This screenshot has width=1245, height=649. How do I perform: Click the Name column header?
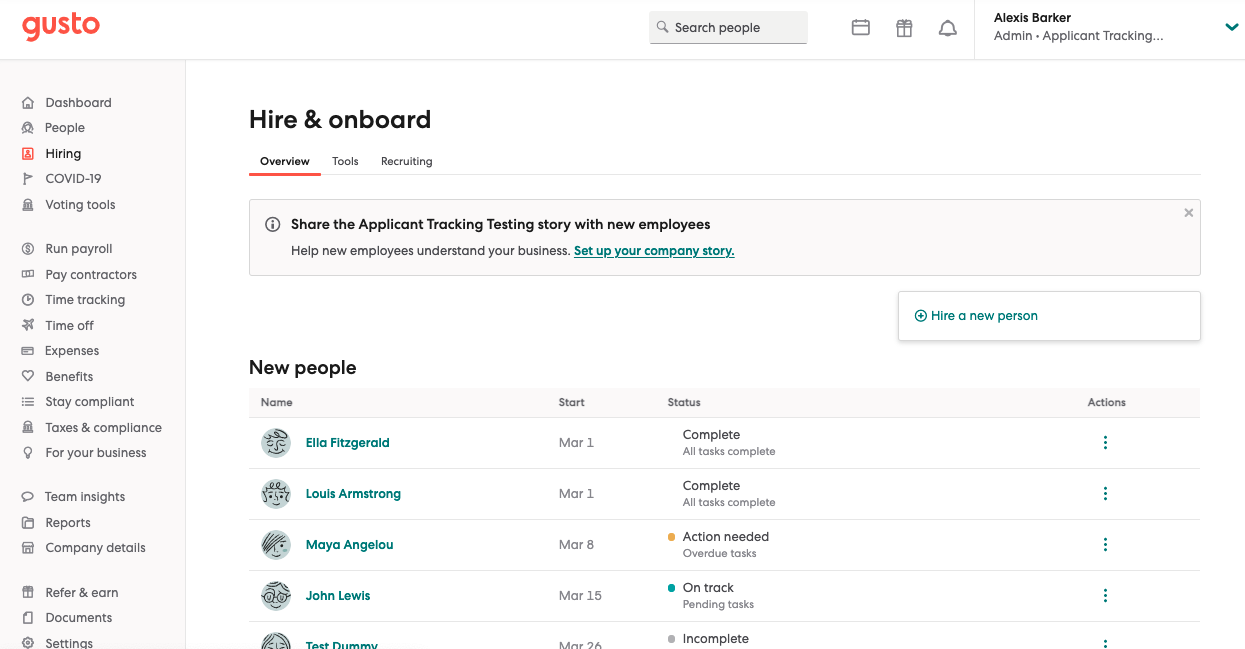coord(277,403)
